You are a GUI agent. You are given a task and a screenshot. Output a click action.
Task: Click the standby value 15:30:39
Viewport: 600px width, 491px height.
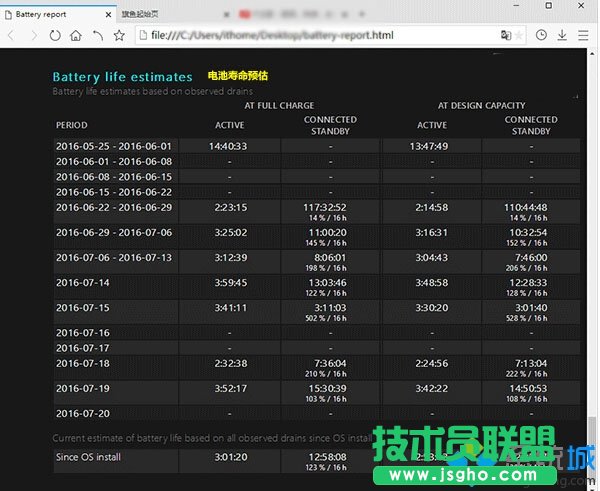click(x=328, y=388)
